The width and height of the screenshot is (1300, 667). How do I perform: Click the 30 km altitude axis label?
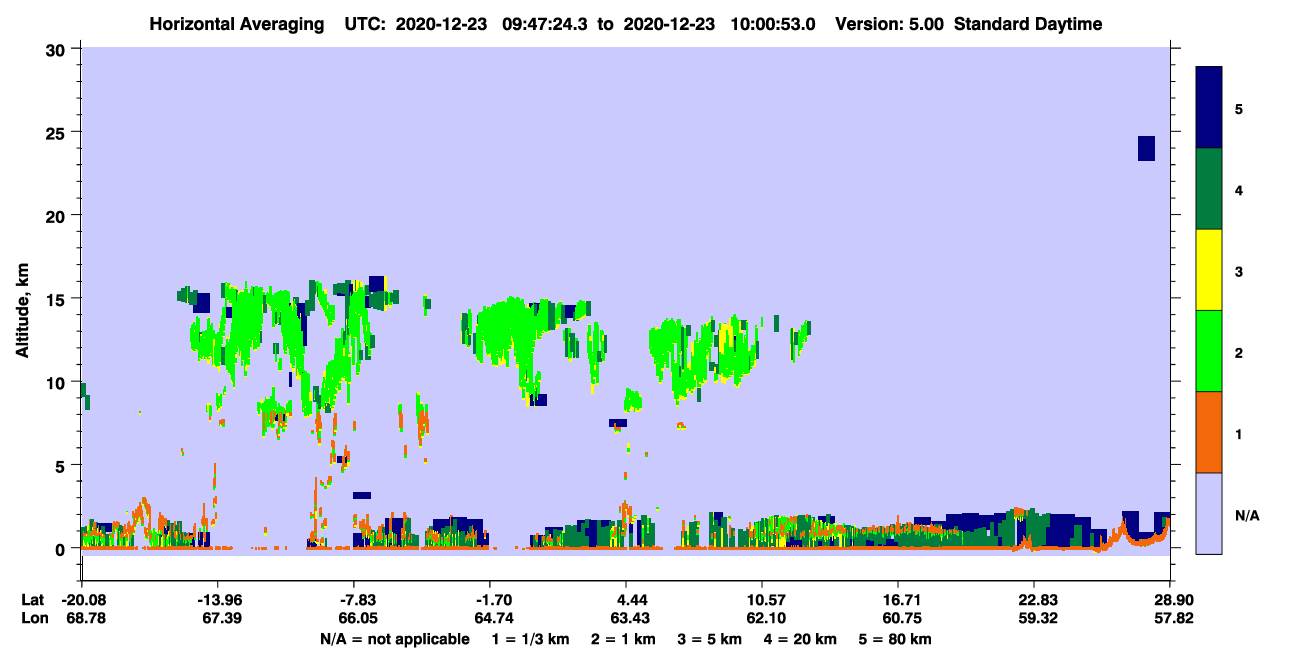pos(59,49)
